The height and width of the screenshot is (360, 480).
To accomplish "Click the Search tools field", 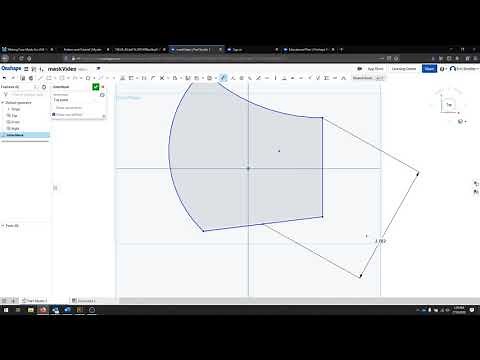I will click(368, 78).
